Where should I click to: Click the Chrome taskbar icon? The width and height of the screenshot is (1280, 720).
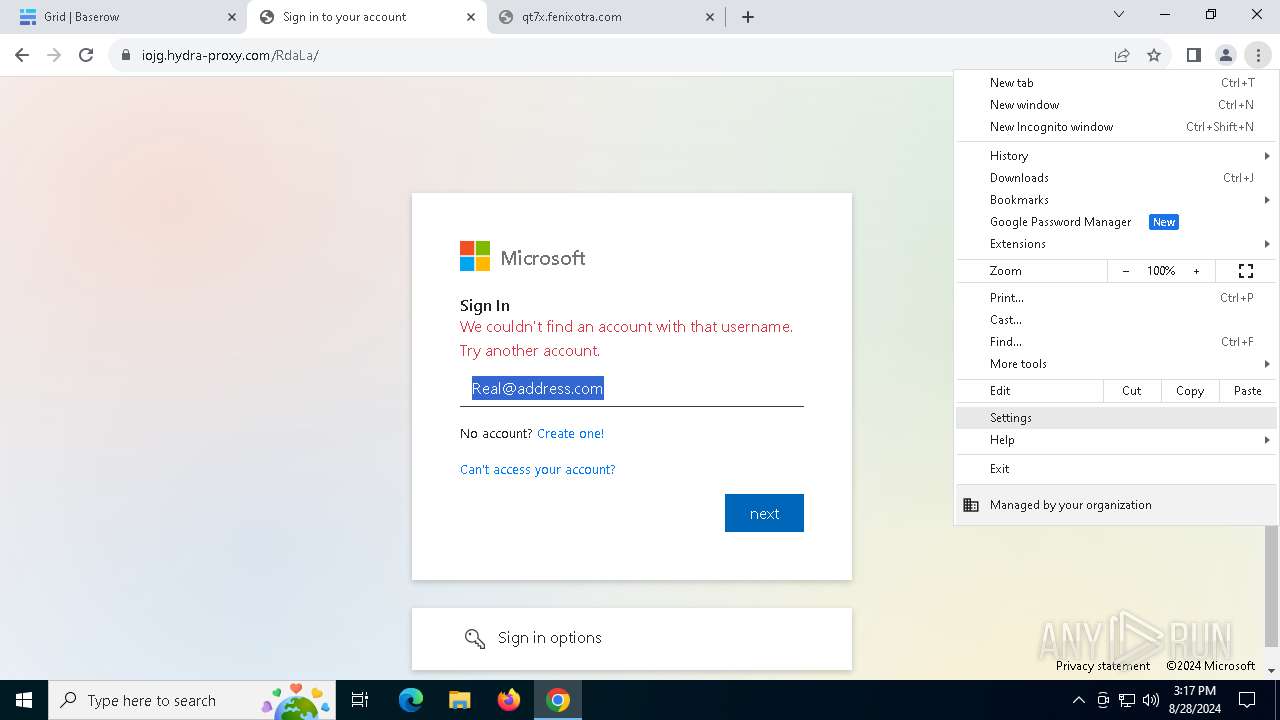point(558,700)
